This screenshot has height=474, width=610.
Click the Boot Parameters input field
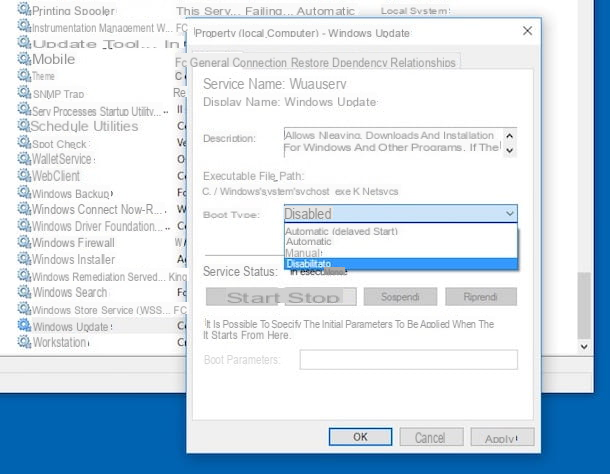tap(408, 360)
